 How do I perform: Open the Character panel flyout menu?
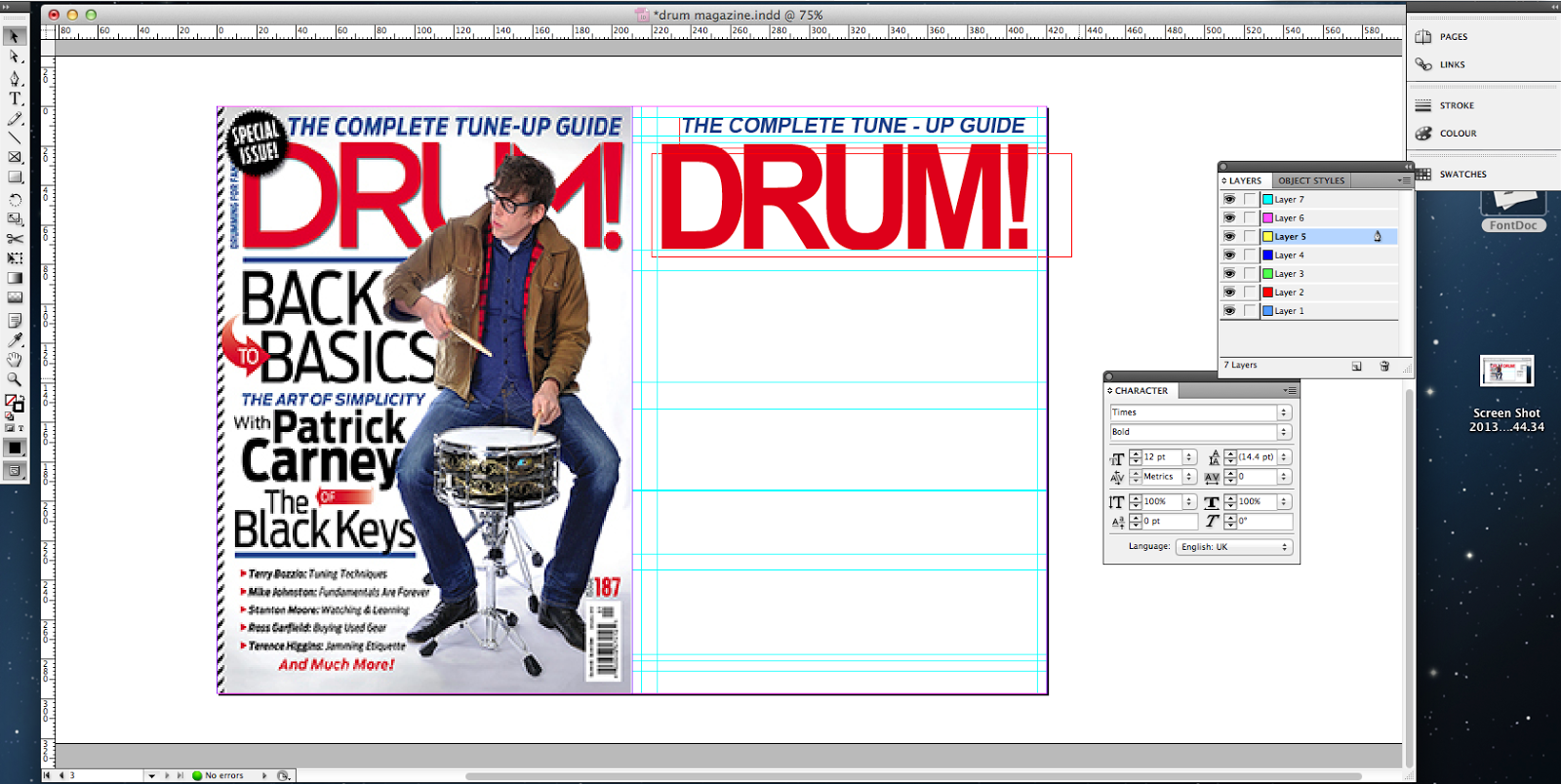1290,391
